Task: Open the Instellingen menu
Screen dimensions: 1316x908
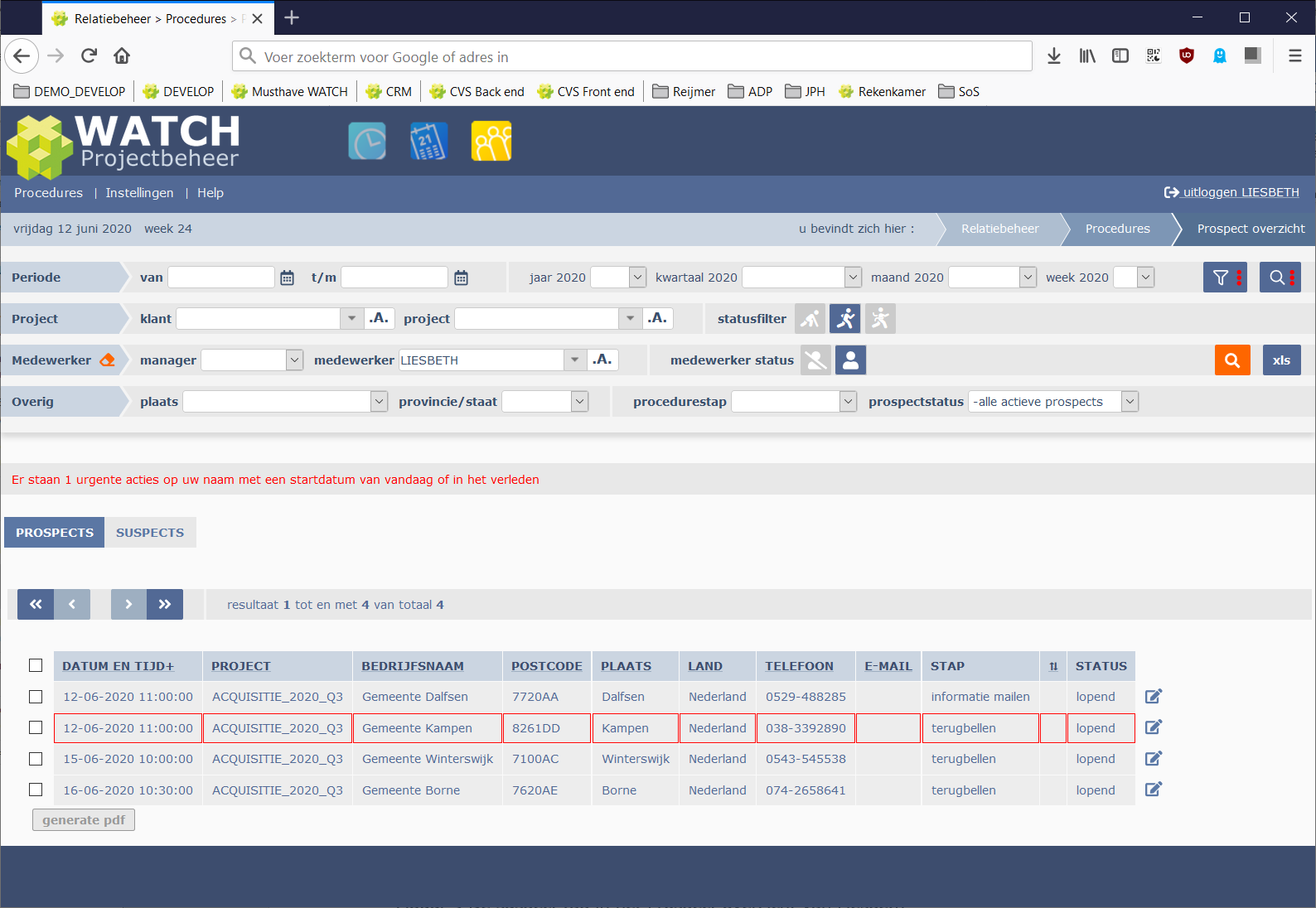Action: click(x=139, y=192)
